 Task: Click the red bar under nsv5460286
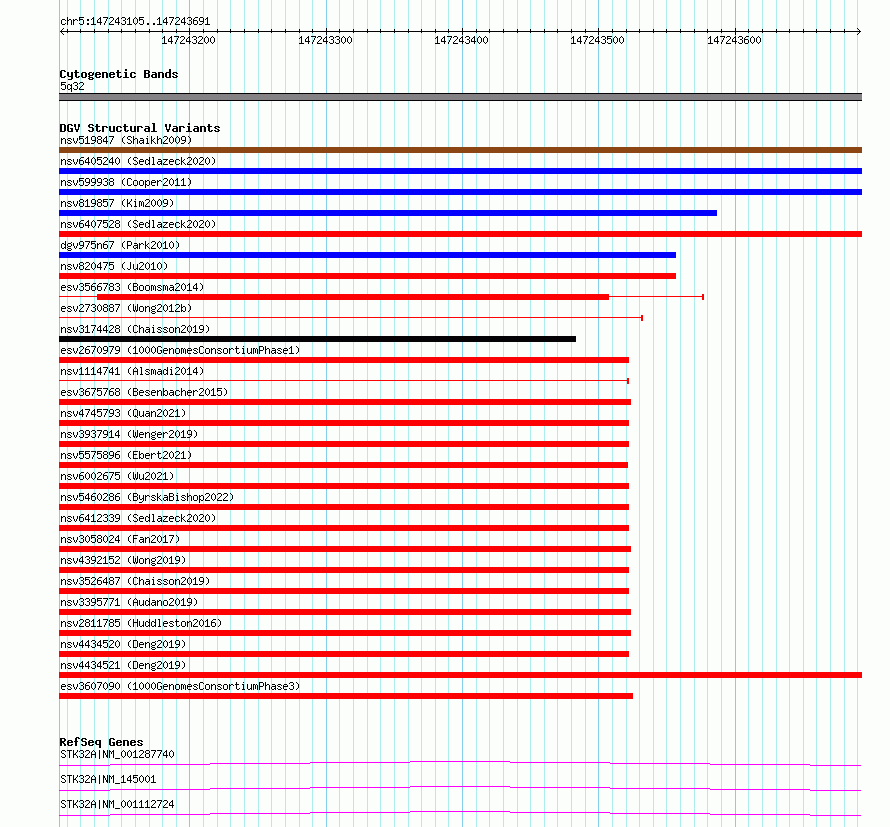344,507
